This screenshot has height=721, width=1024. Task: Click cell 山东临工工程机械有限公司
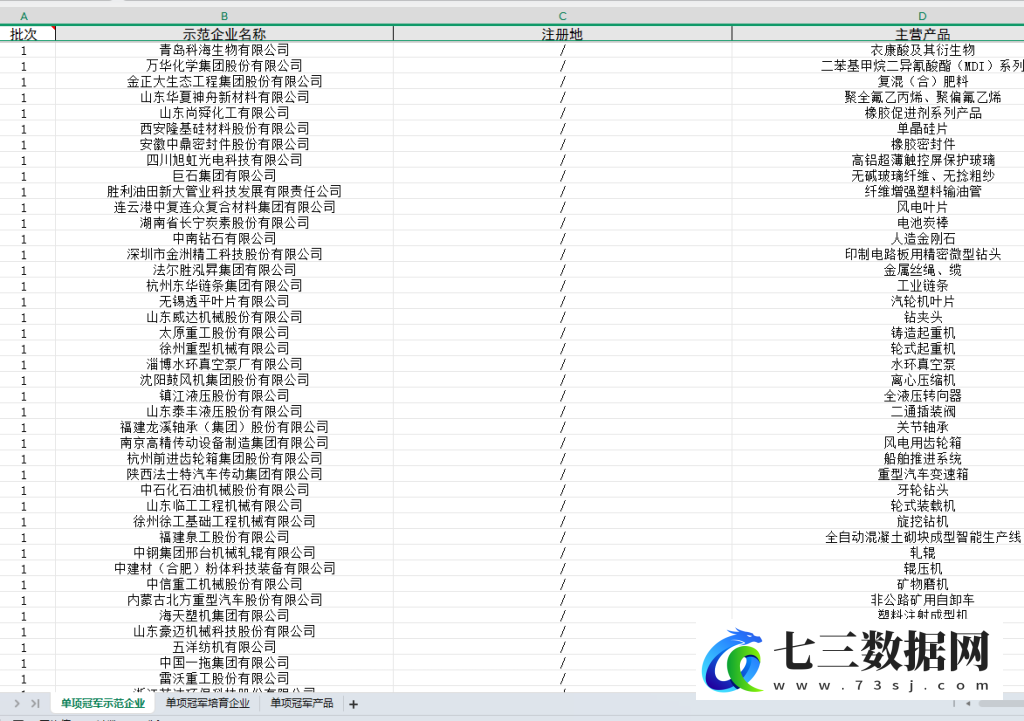tap(224, 505)
